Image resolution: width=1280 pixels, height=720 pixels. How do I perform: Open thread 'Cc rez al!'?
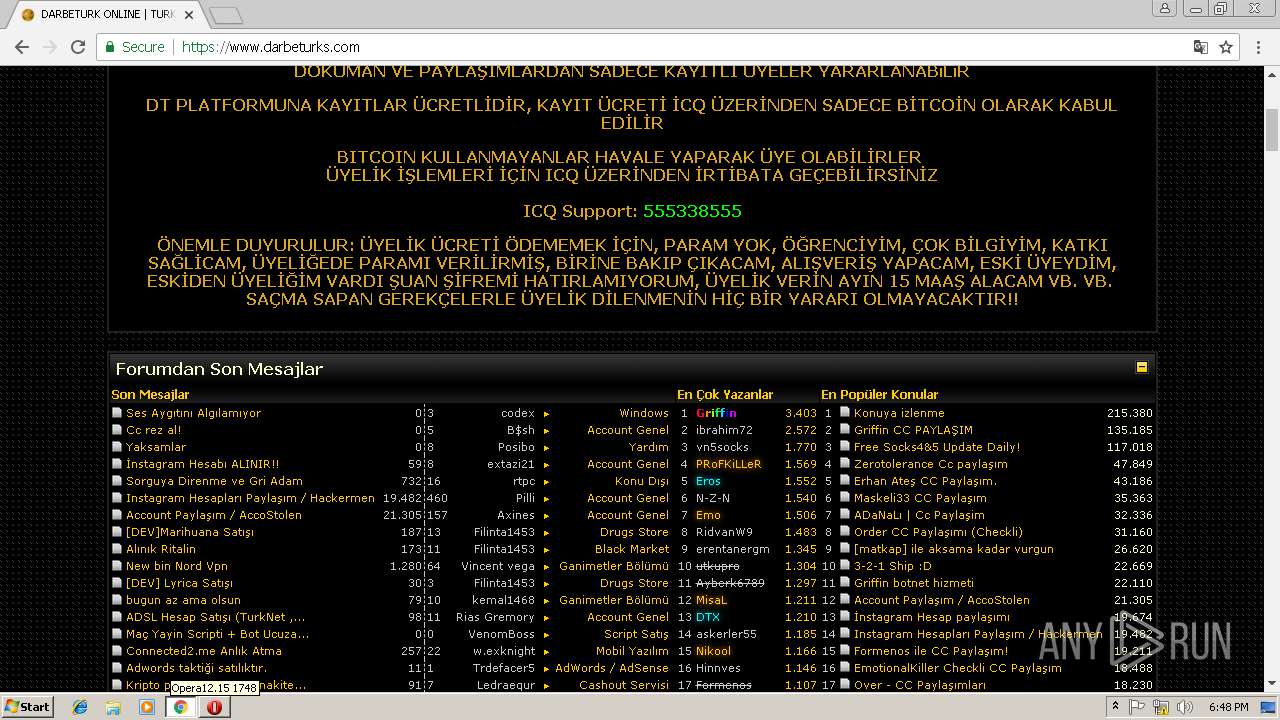coord(153,430)
